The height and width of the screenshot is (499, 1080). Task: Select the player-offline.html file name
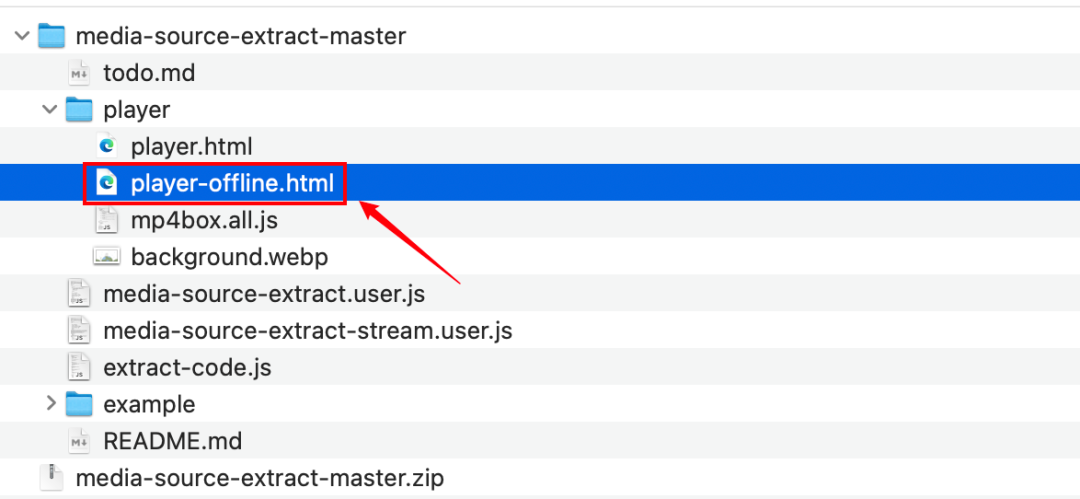coord(232,183)
